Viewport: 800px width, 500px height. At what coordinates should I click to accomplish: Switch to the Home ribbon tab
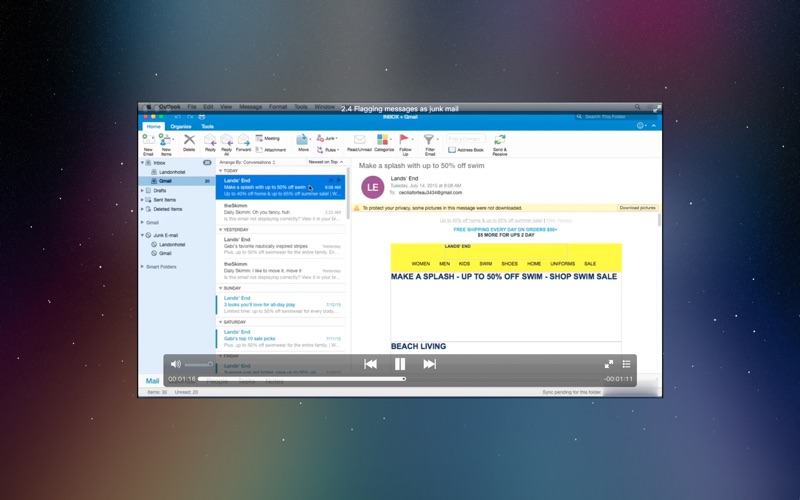(153, 126)
